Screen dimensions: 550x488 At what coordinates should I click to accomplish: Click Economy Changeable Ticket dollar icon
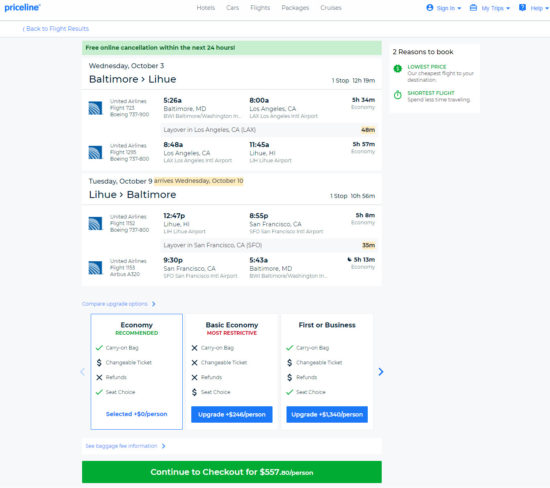[x=99, y=362]
